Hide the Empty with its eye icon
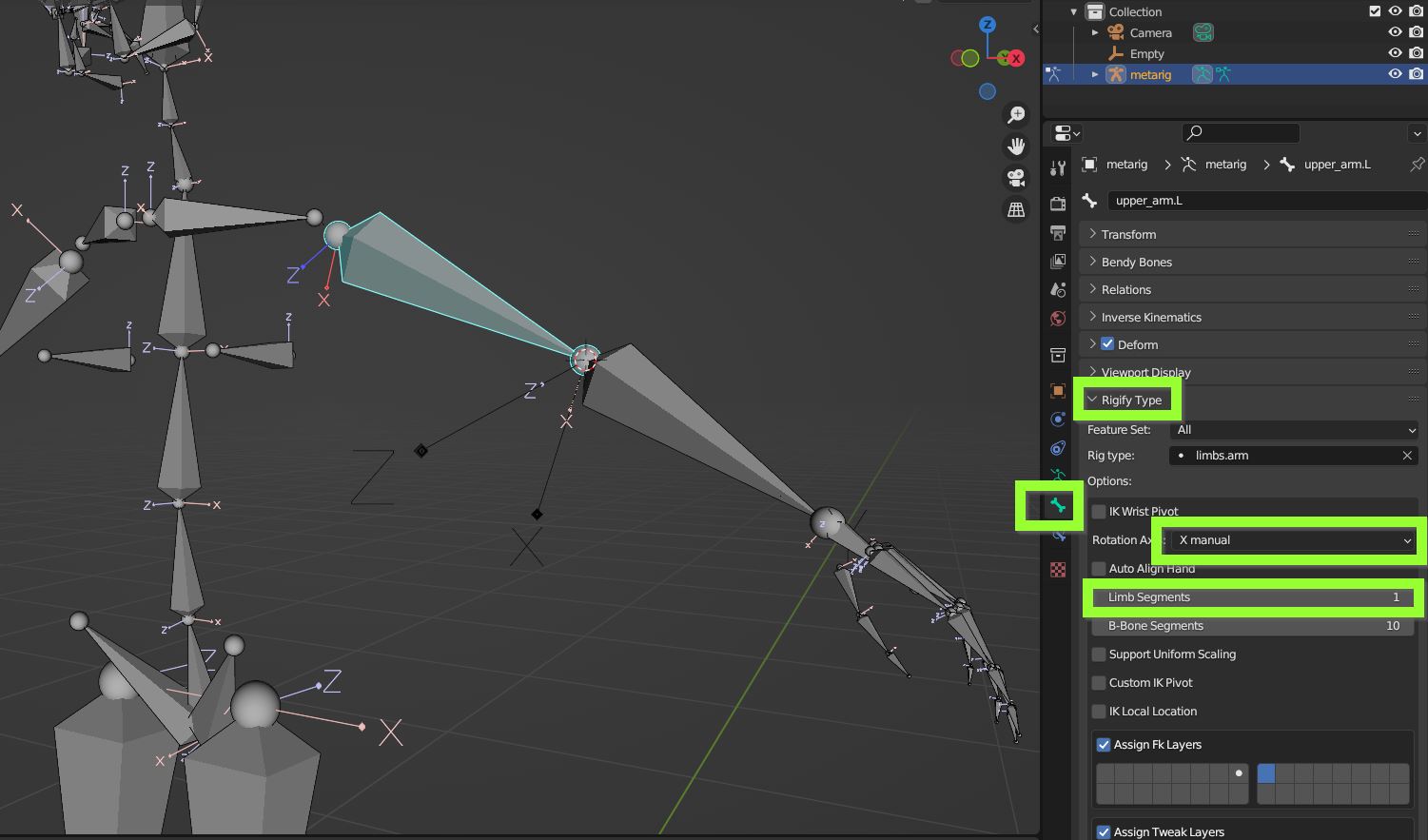The height and width of the screenshot is (840, 1428). tap(1396, 53)
